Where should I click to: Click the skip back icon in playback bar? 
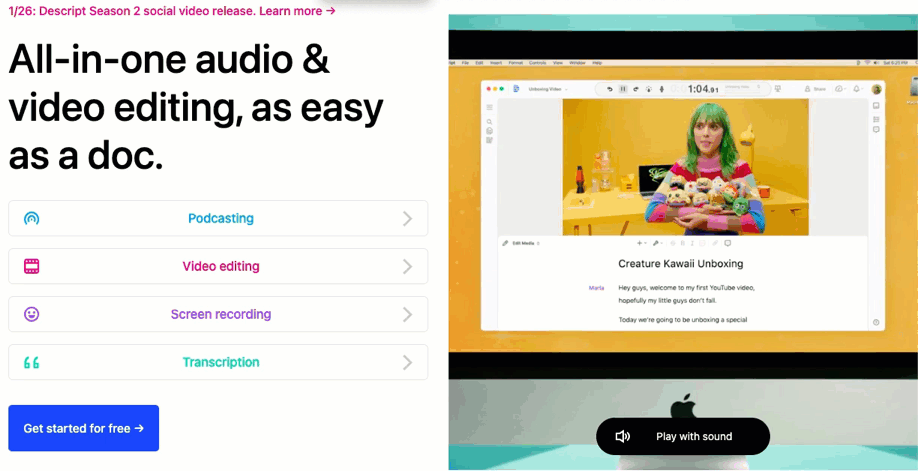point(610,89)
